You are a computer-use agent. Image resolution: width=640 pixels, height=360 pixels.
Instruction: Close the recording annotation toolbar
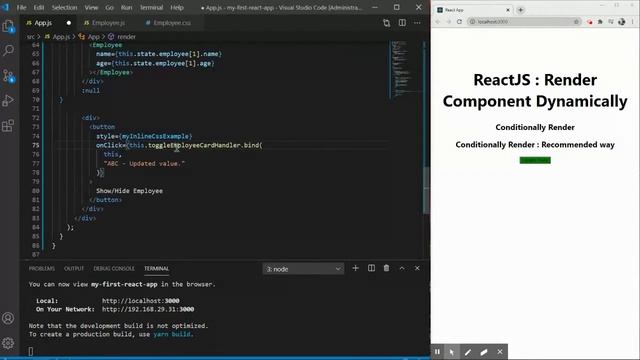click(x=500, y=351)
